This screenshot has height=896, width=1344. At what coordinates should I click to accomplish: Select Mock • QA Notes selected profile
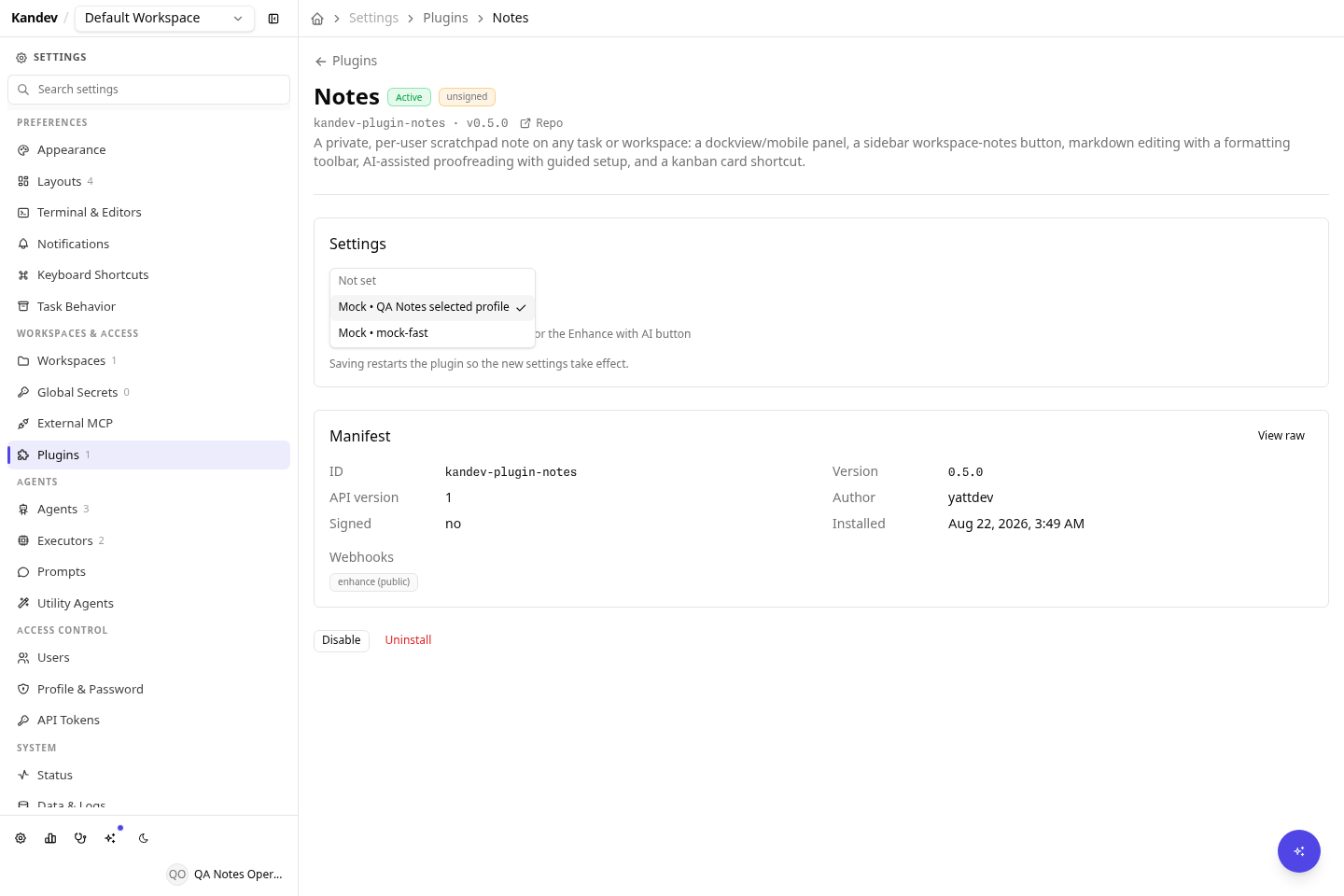[x=432, y=307]
